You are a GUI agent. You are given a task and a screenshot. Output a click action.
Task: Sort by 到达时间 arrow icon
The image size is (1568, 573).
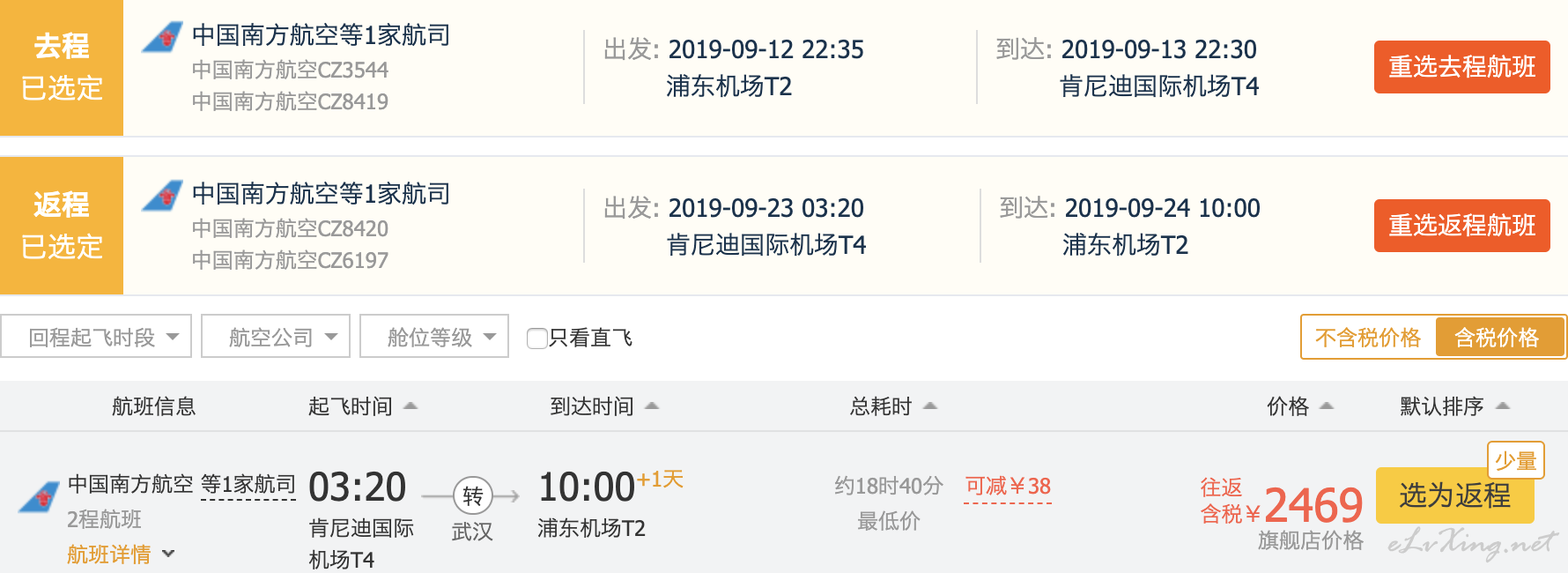coord(652,406)
